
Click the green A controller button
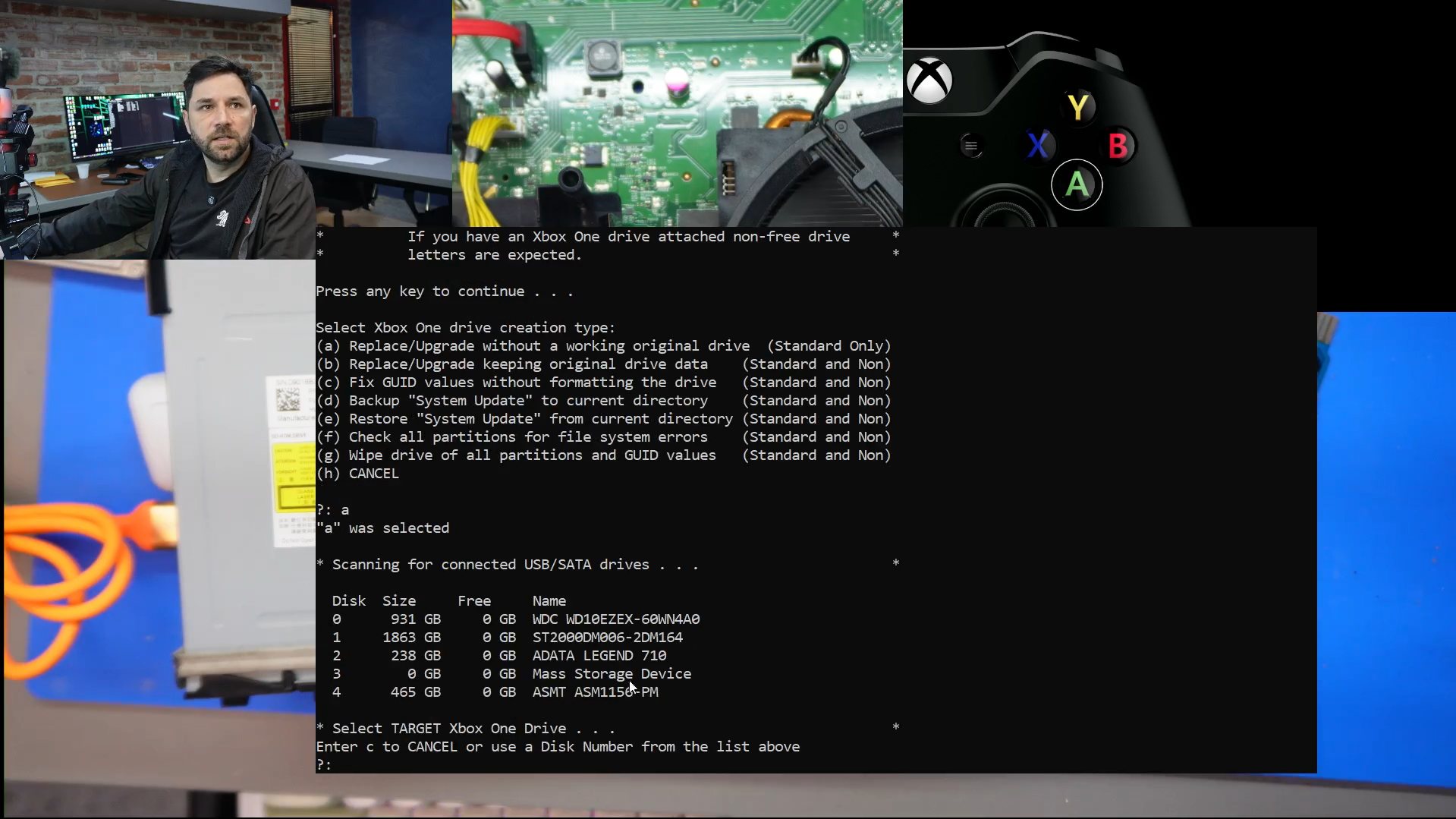(1077, 184)
